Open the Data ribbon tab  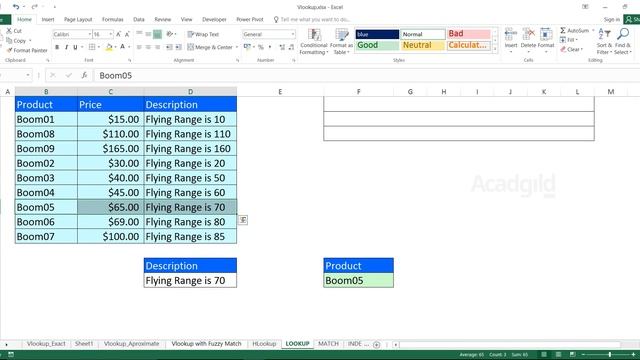[x=139, y=20]
